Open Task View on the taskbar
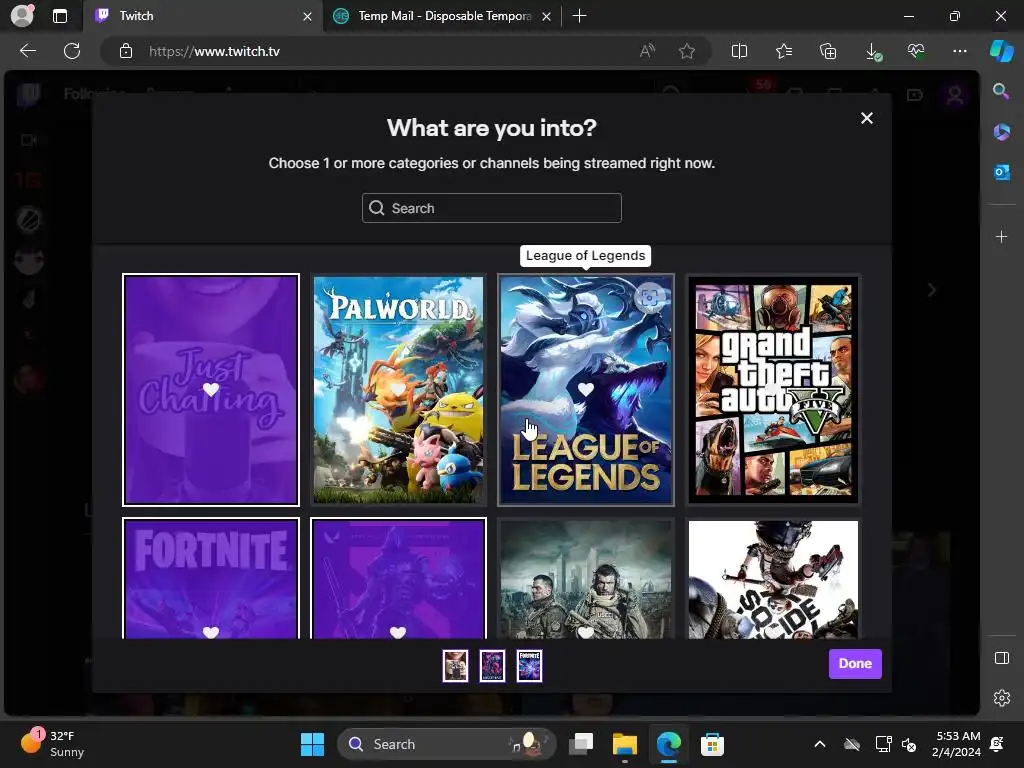 coord(581,744)
